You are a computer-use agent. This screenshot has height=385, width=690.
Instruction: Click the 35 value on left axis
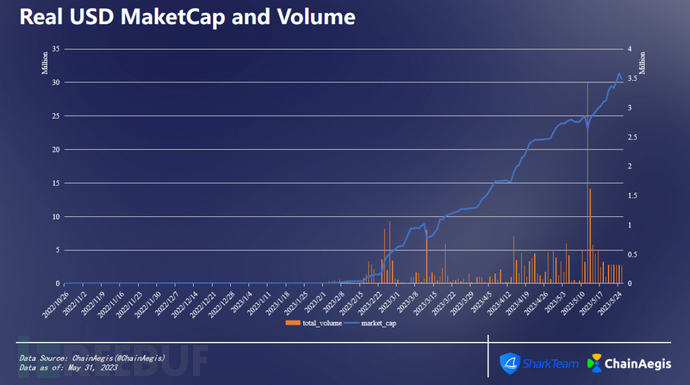(x=56, y=49)
